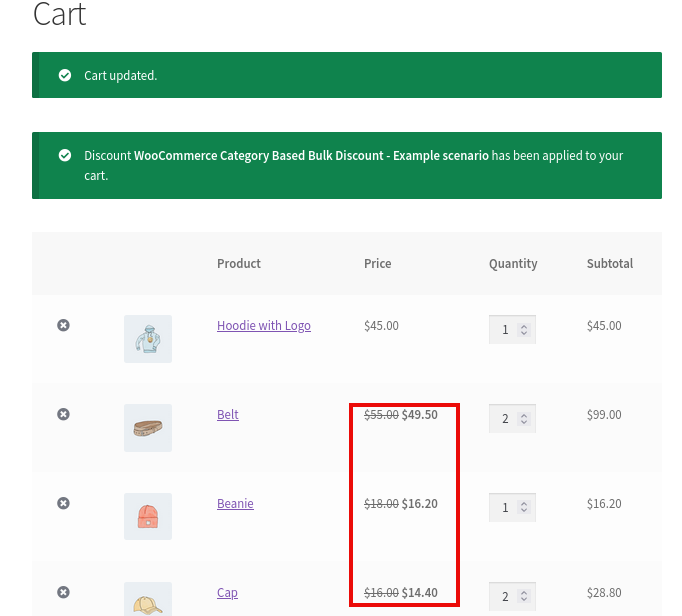Follow the Belt product link

coord(228,415)
